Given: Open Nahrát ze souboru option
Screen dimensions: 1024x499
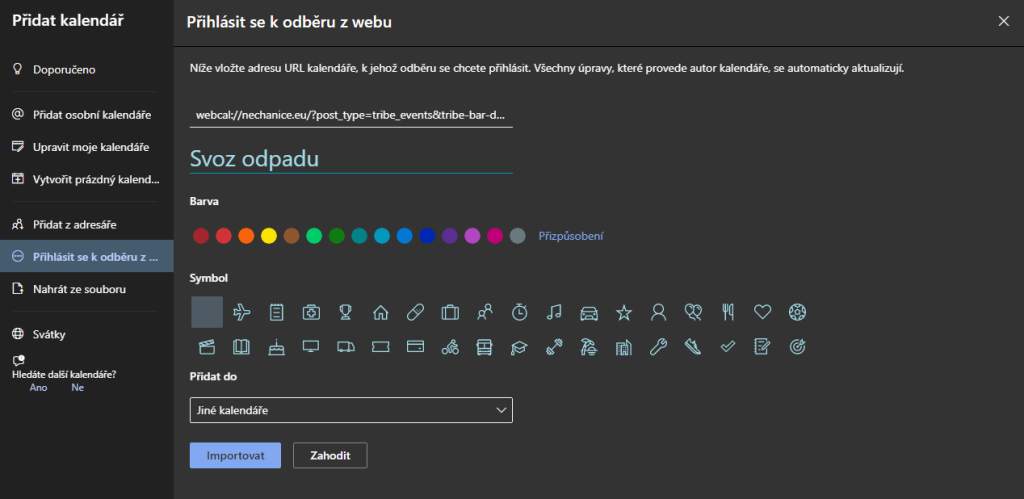Looking at the screenshot, I should 79,289.
